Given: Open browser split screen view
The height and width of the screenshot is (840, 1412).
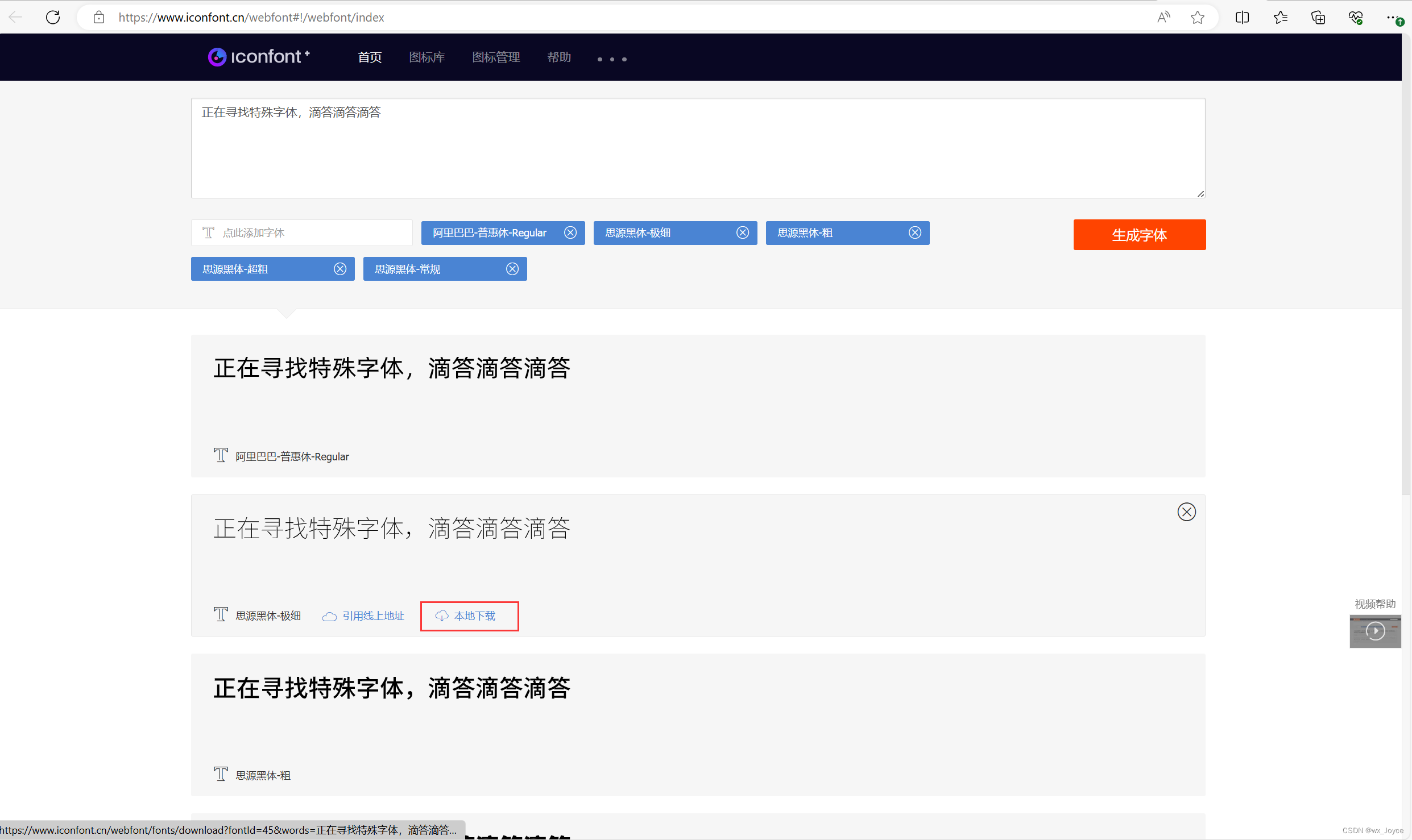Looking at the screenshot, I should click(x=1242, y=17).
